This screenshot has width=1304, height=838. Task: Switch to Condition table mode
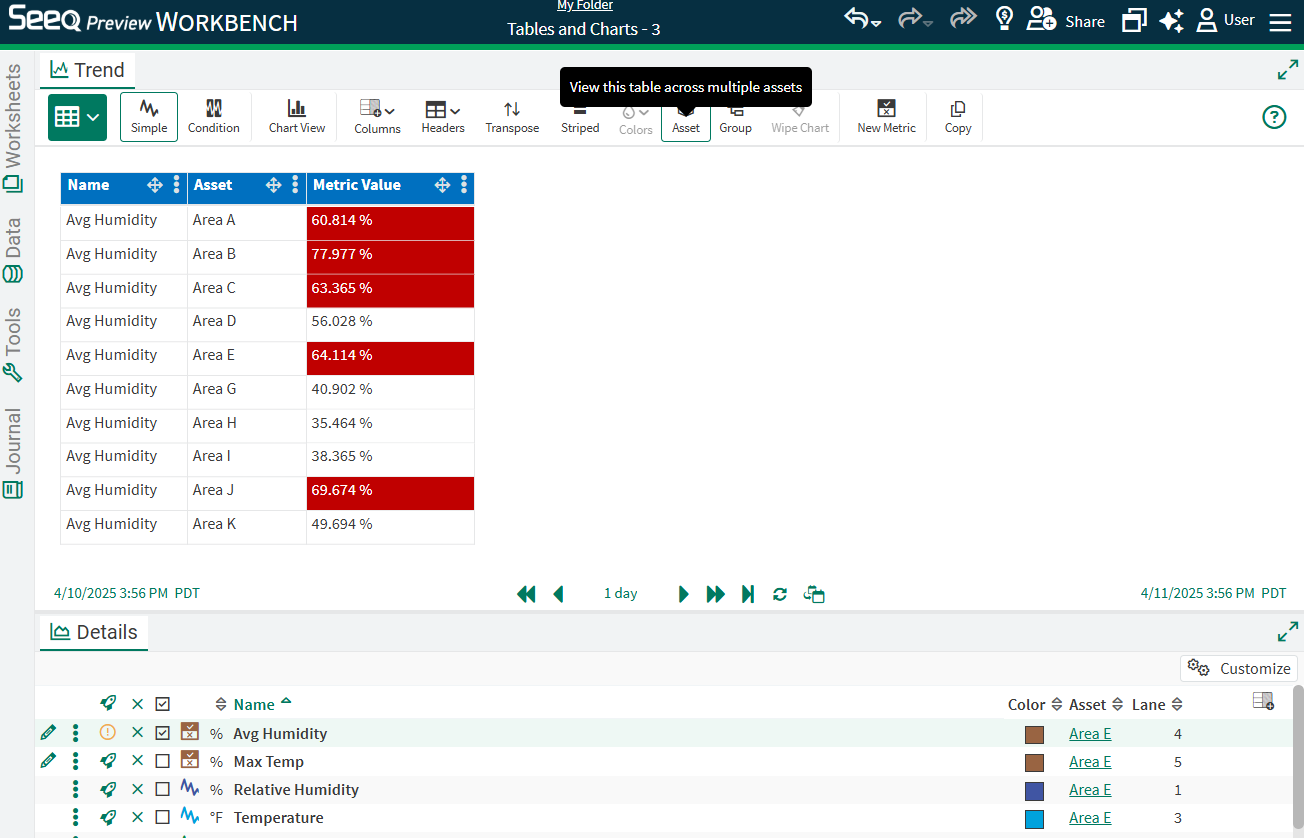(214, 116)
